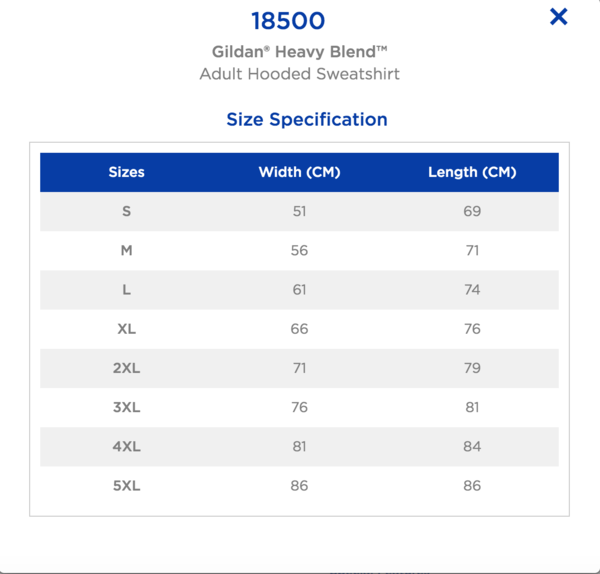Select the M size row label
The width and height of the screenshot is (600, 574).
(126, 250)
